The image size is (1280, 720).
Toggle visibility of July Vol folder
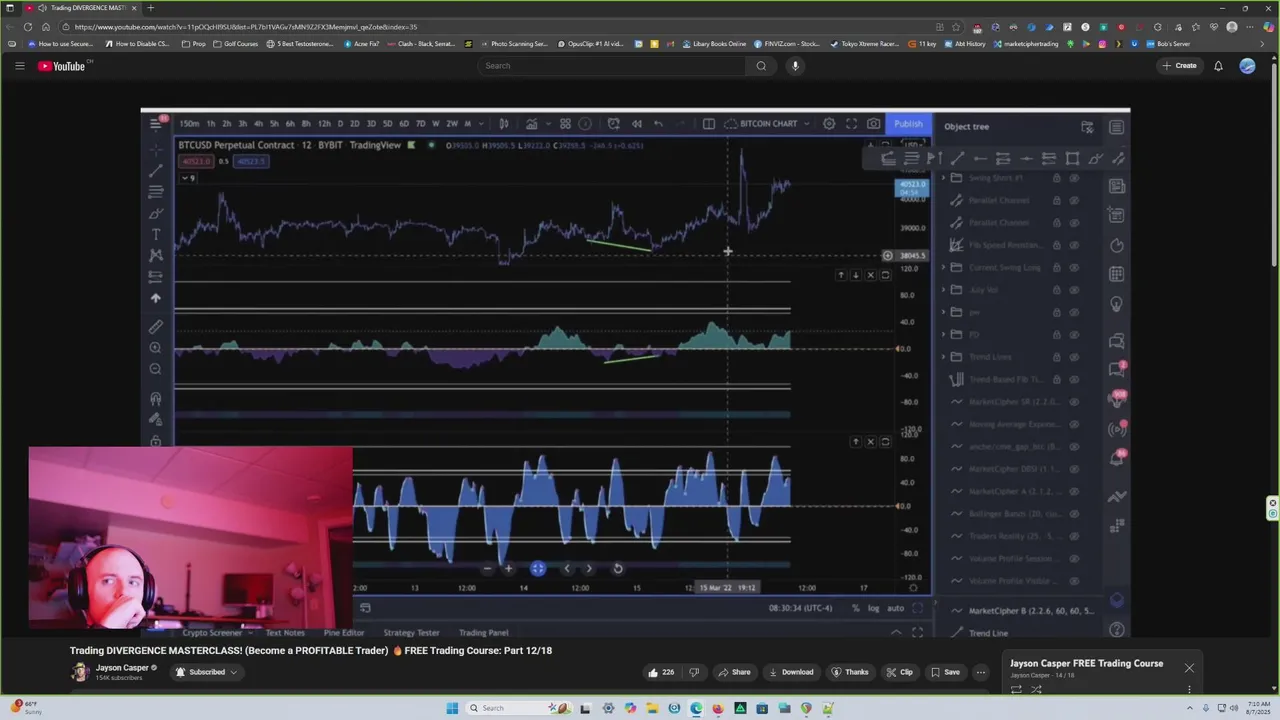click(x=1074, y=290)
